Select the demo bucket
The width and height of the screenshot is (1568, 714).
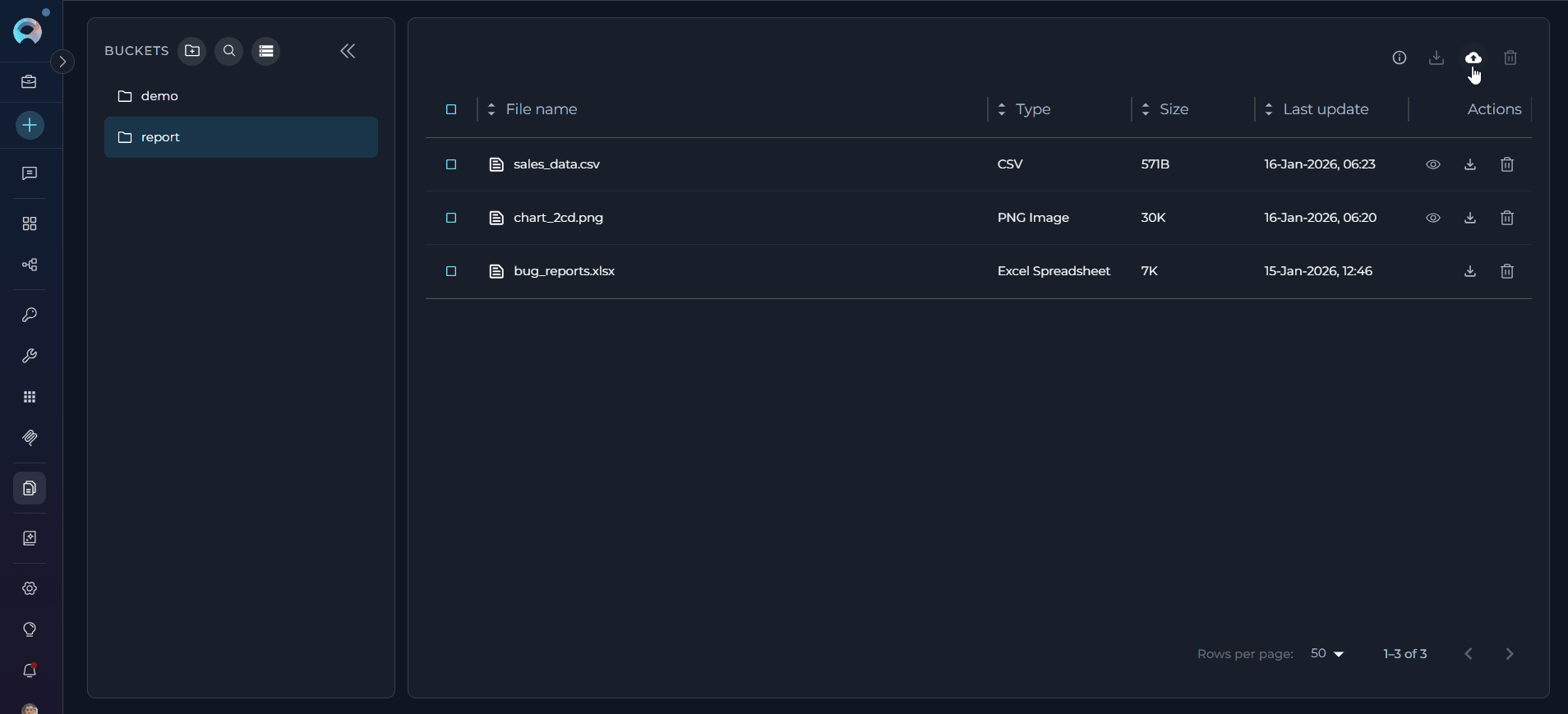pyautogui.click(x=159, y=96)
